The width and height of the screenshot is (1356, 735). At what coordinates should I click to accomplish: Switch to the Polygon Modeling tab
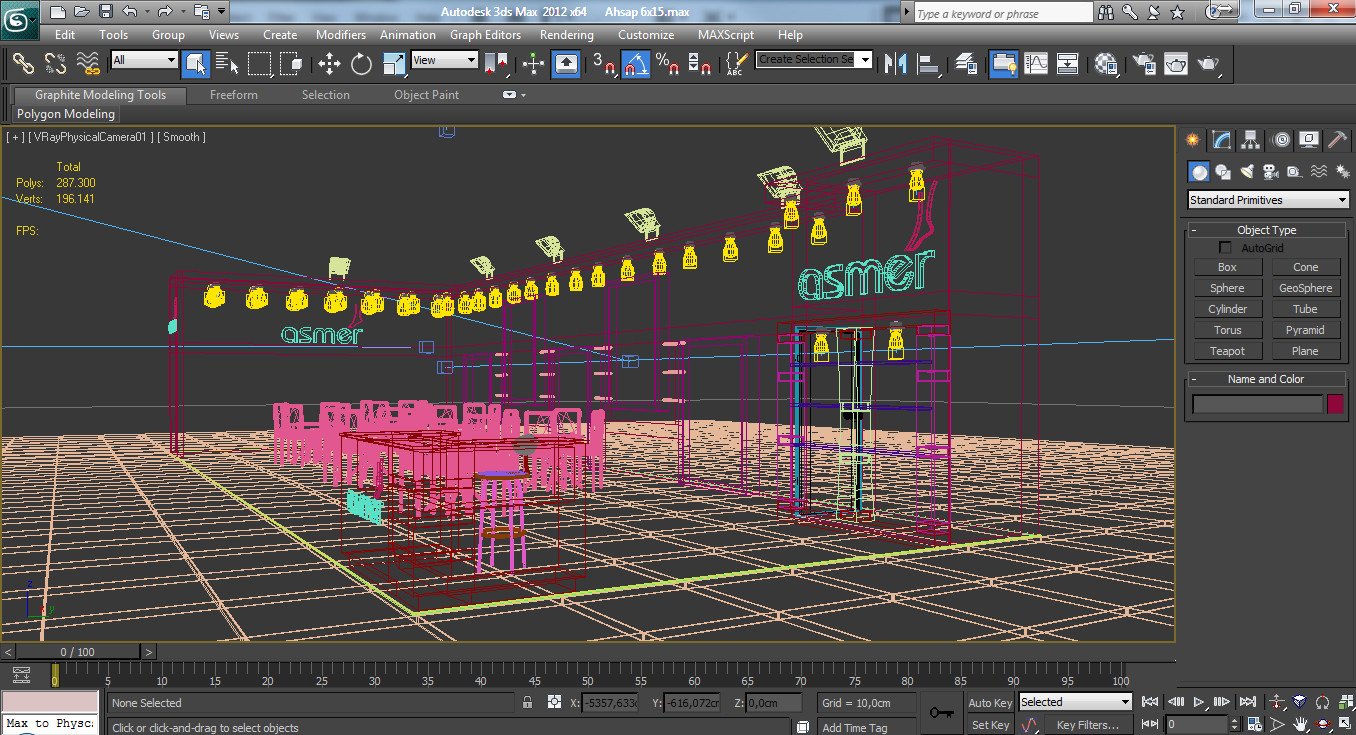tap(65, 114)
